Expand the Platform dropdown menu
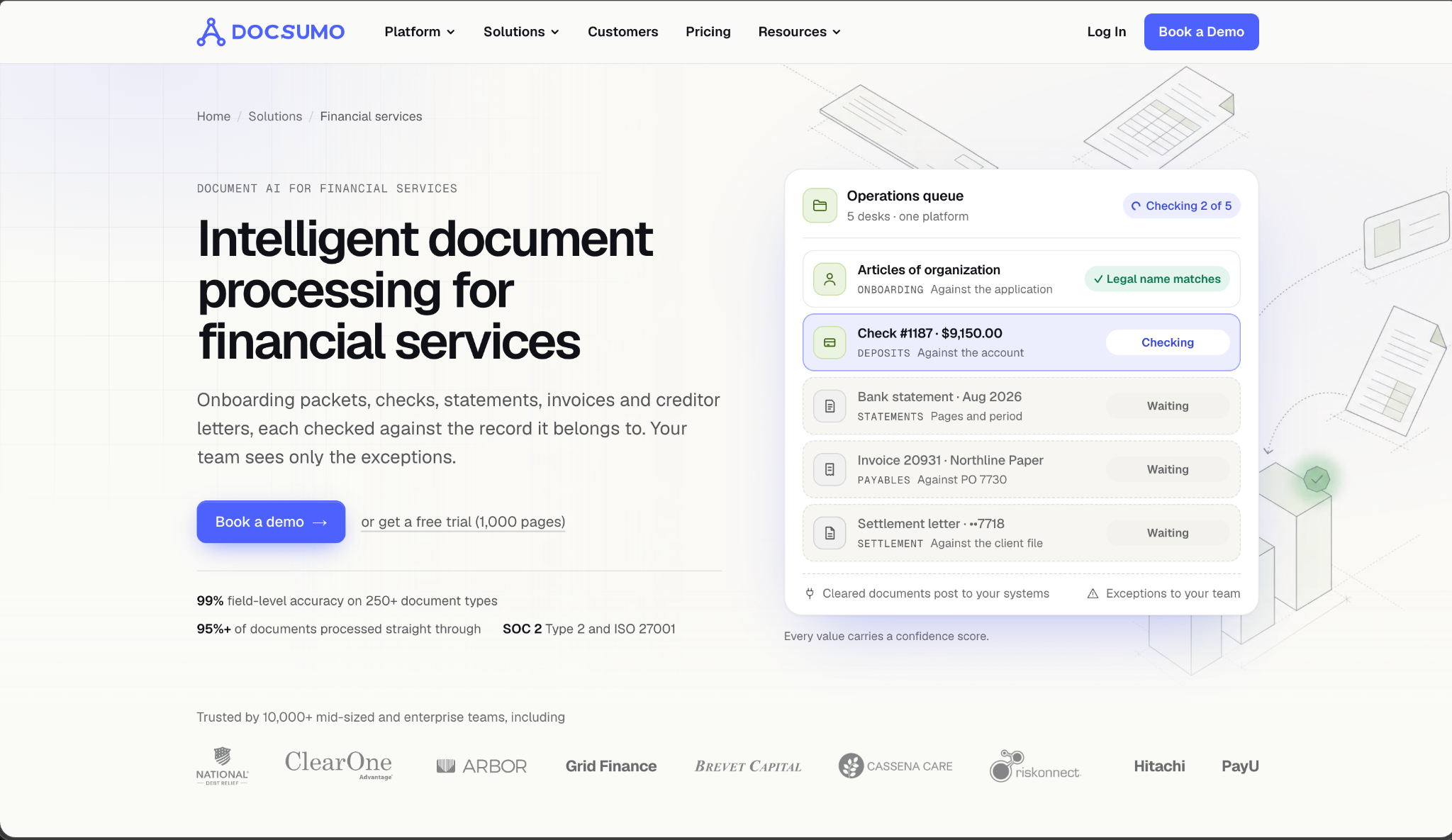Image resolution: width=1452 pixels, height=840 pixels. 420,32
